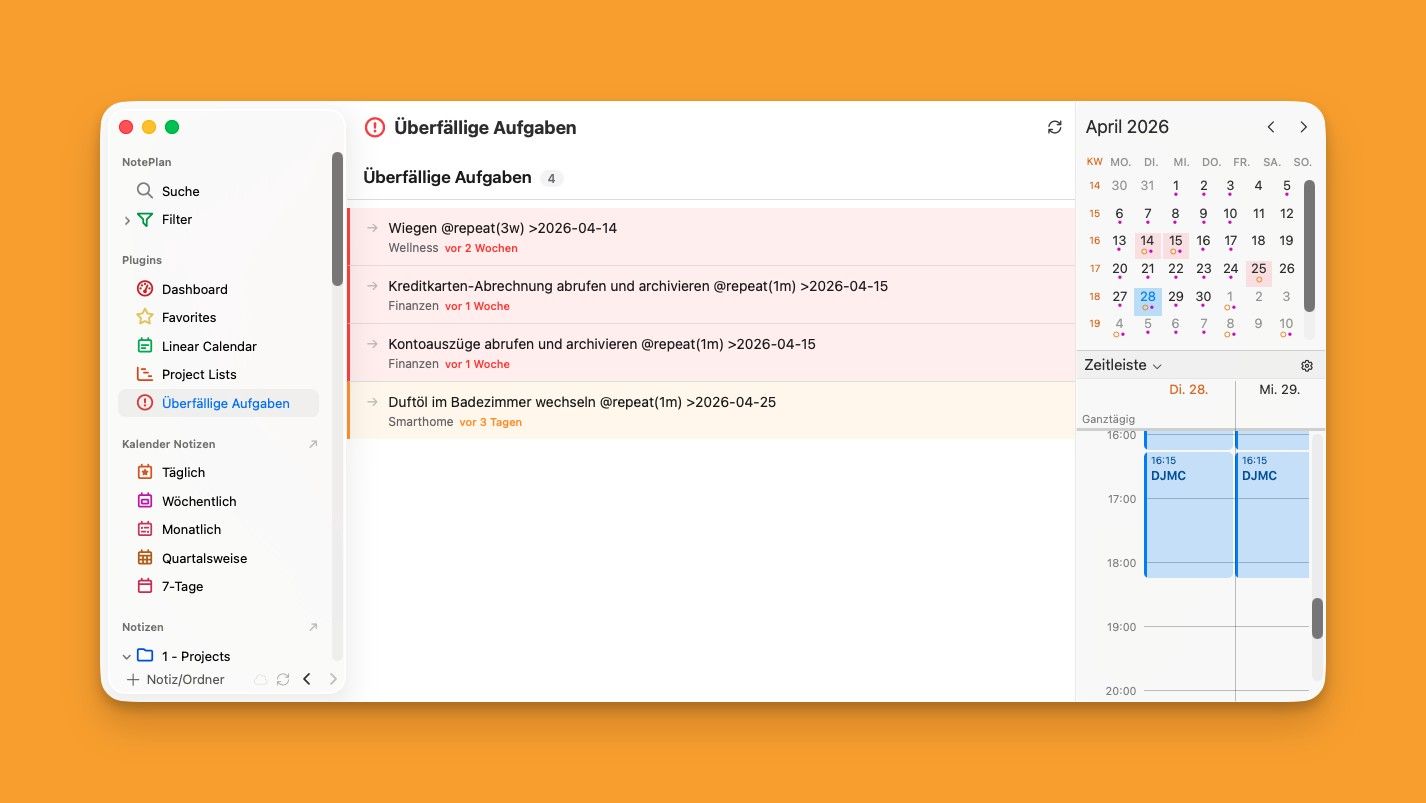Screen dimensions: 1426x803
Task: Click the Suche search item
Action: click(180, 191)
